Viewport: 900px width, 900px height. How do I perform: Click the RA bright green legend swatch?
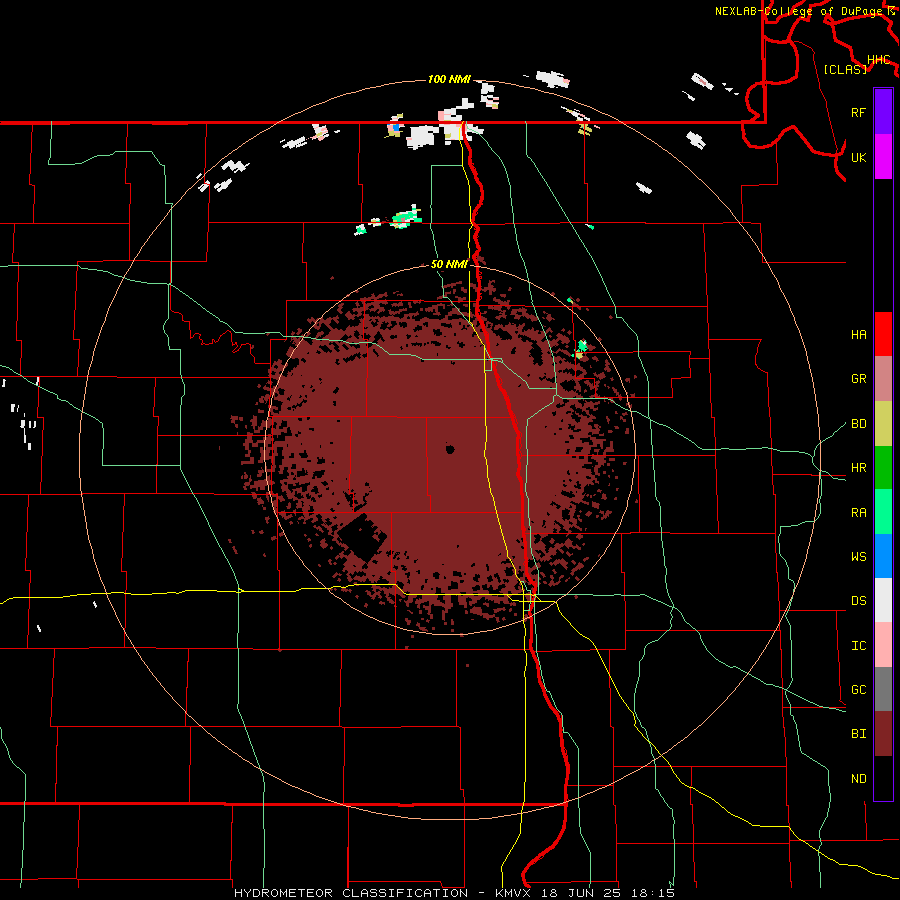pos(883,512)
